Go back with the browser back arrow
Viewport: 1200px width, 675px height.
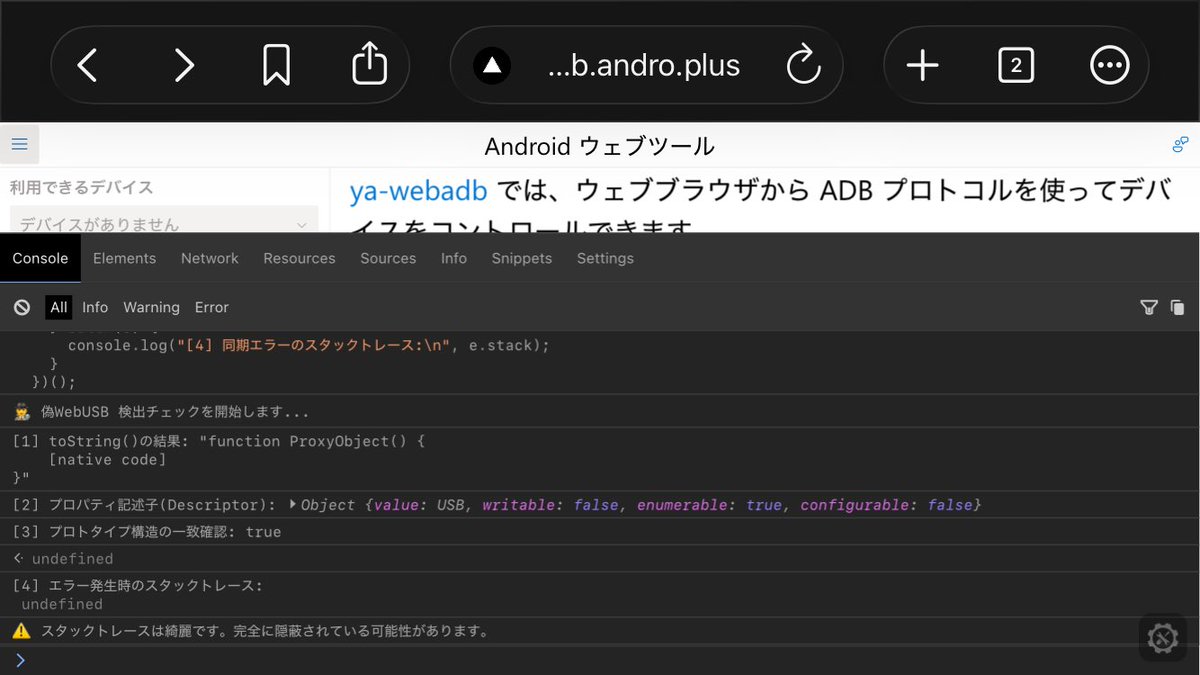point(88,66)
